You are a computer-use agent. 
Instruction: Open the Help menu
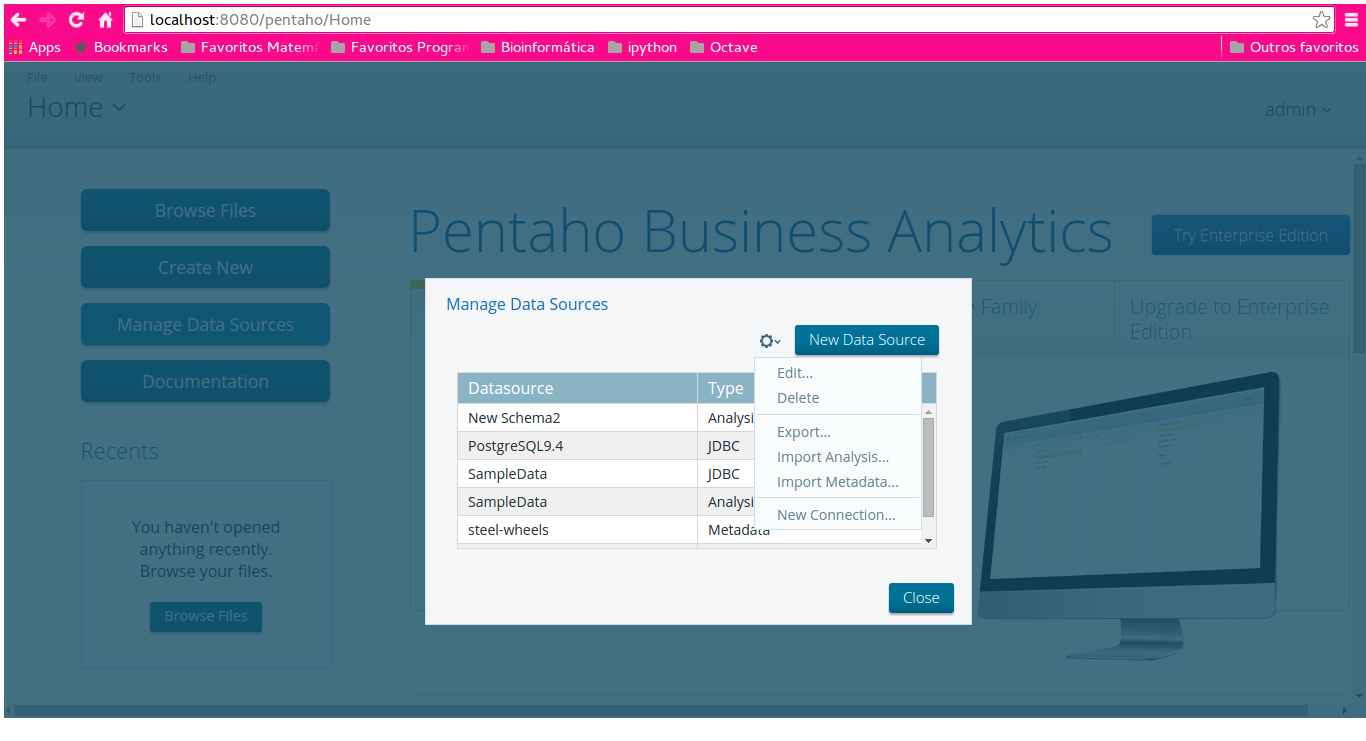point(202,77)
